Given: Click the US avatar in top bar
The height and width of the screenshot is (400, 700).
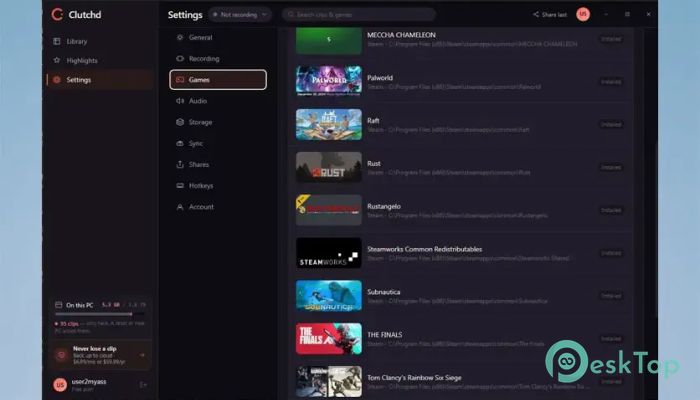Looking at the screenshot, I should click(x=583, y=14).
